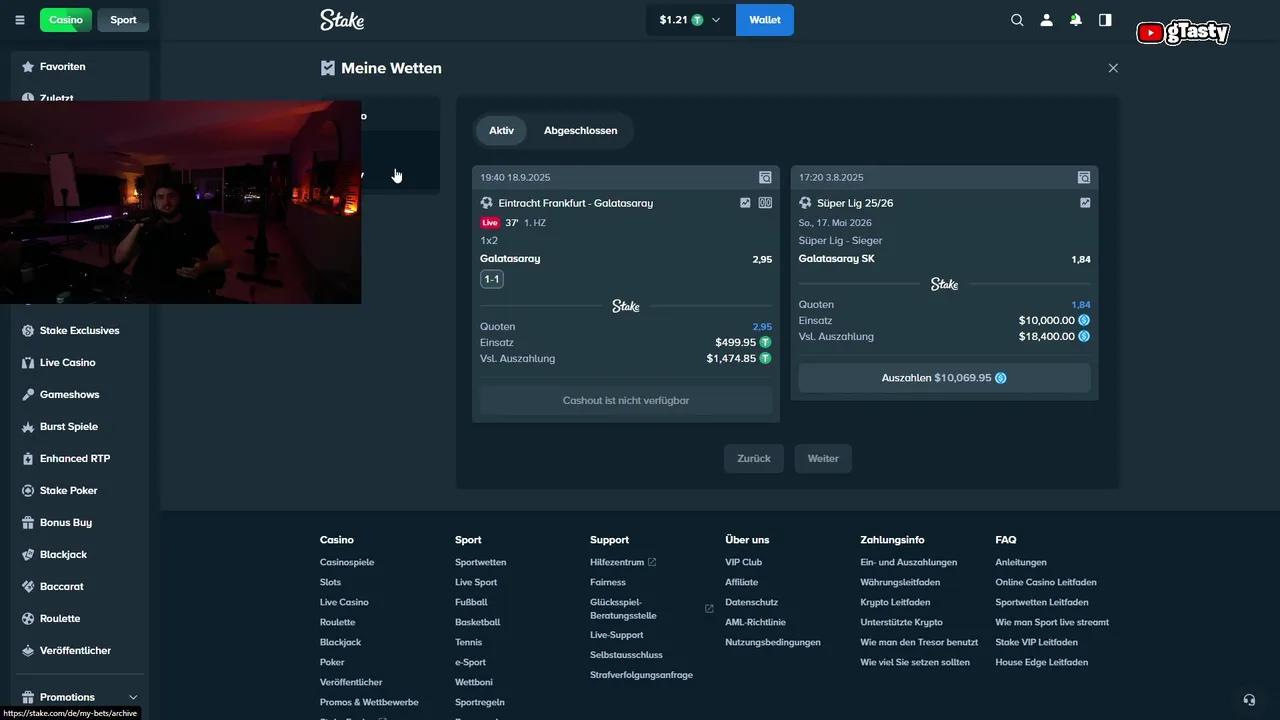Open Krypto Leitfaden footer link
The image size is (1280, 720).
click(895, 602)
